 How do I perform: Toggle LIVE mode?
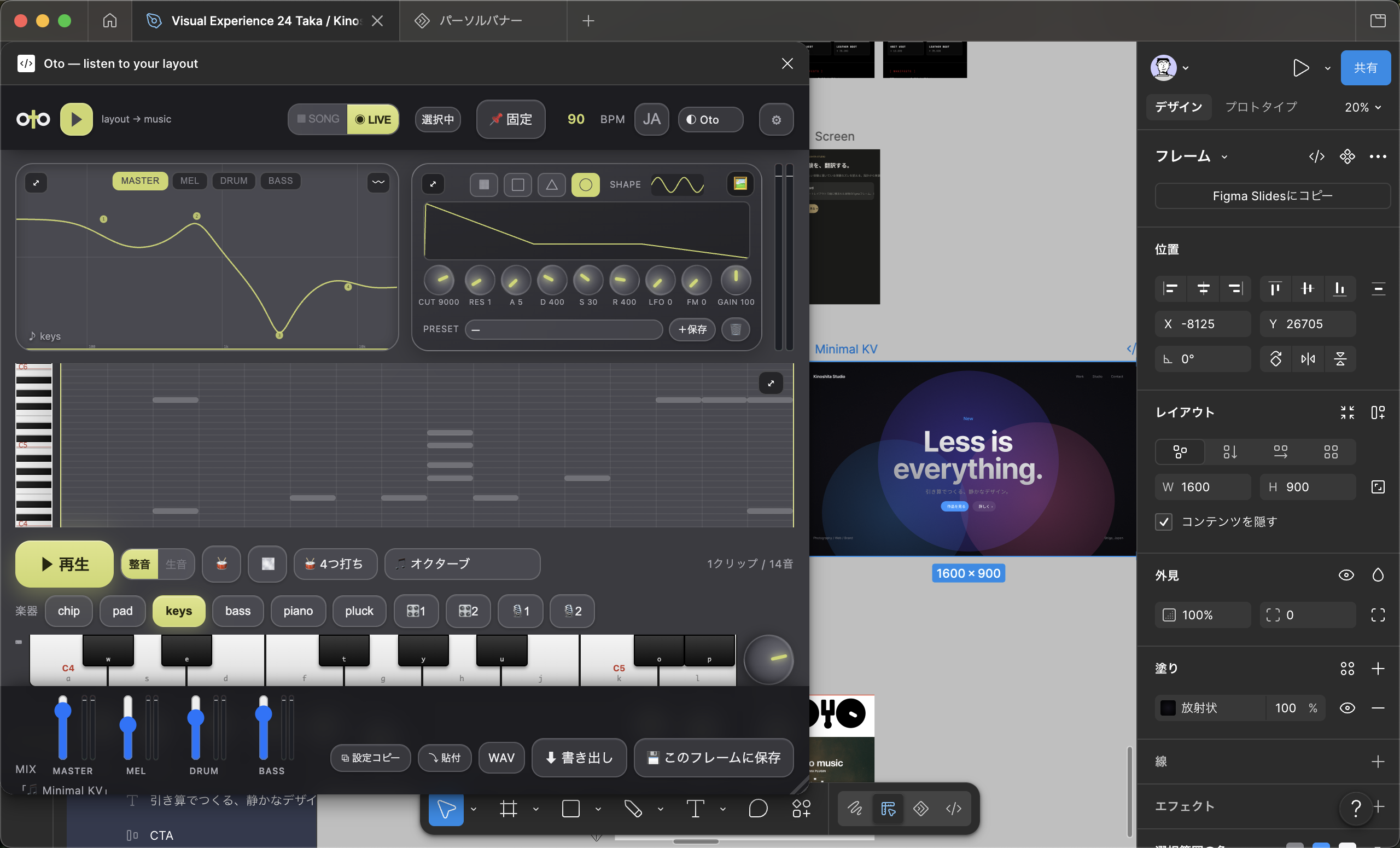(x=374, y=119)
